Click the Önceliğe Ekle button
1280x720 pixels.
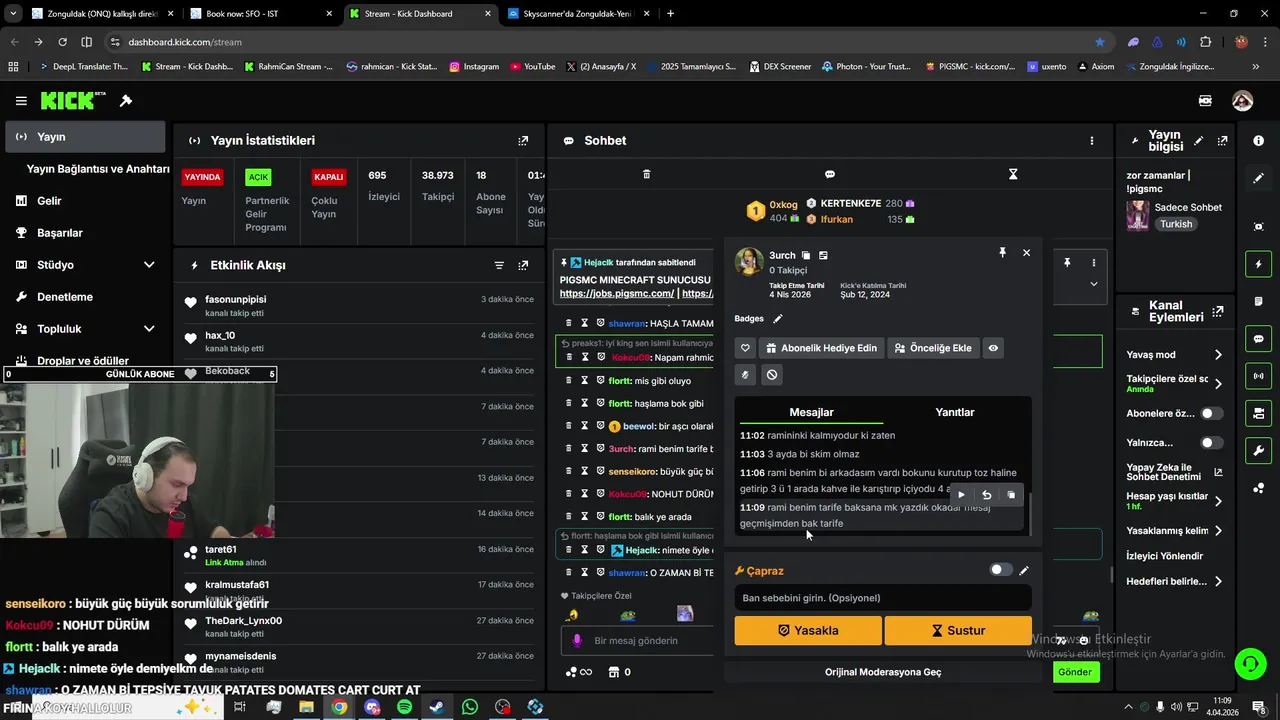pyautogui.click(x=933, y=348)
